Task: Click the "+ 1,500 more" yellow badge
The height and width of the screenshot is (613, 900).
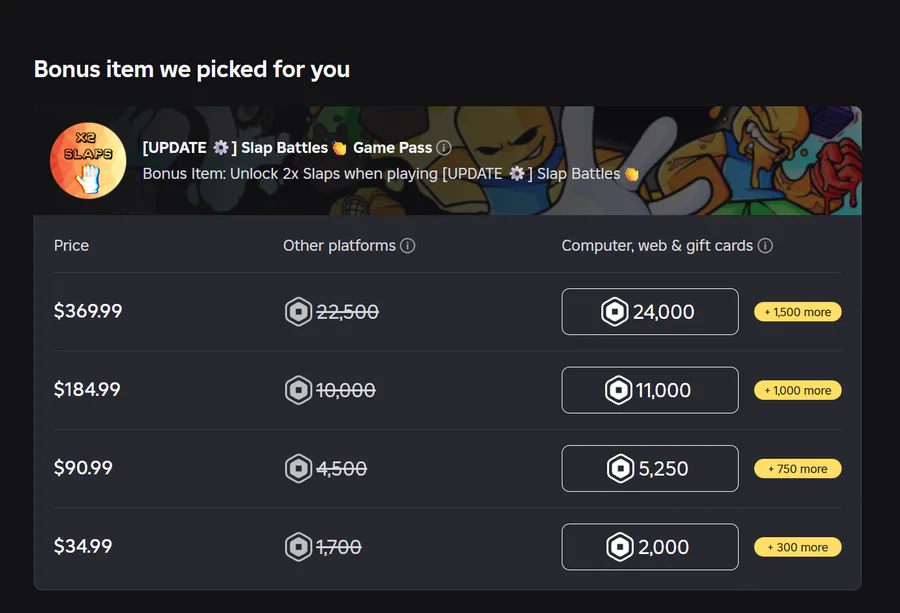Action: pyautogui.click(x=798, y=312)
